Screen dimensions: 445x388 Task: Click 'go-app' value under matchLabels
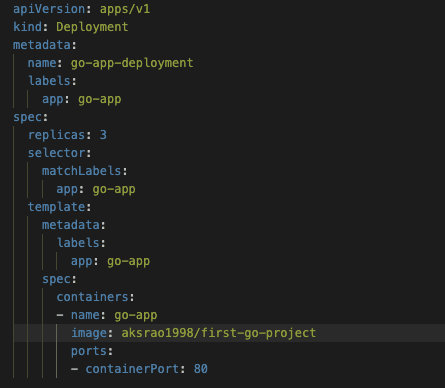click(x=114, y=189)
